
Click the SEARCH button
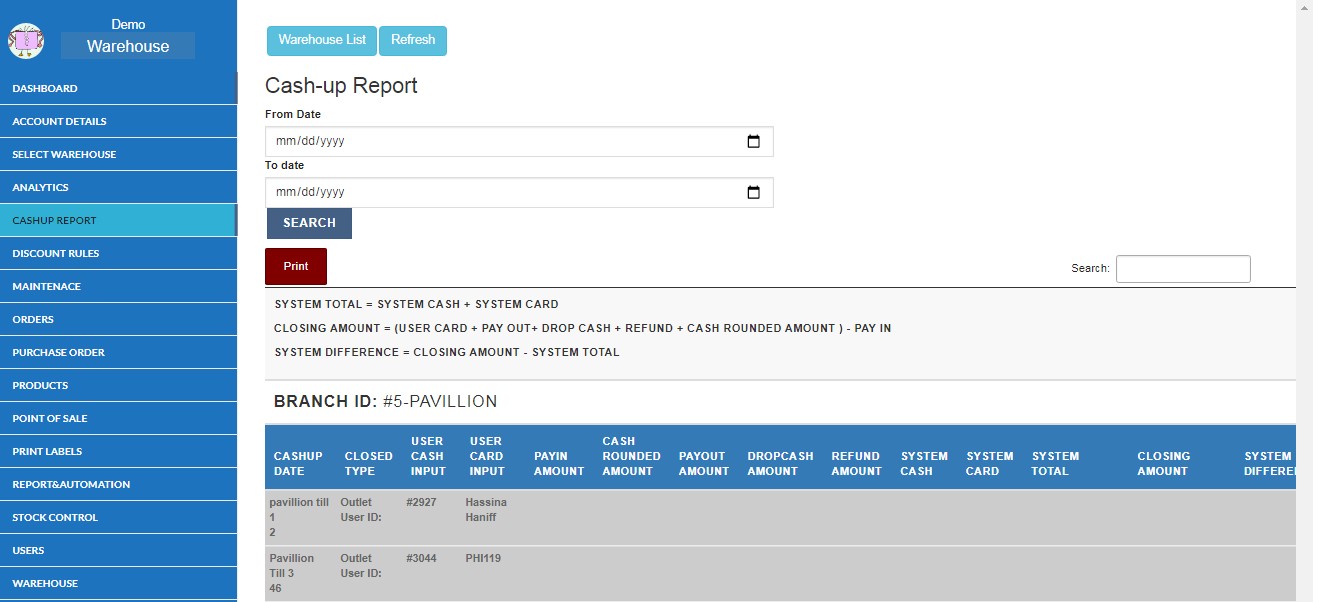[x=309, y=223]
